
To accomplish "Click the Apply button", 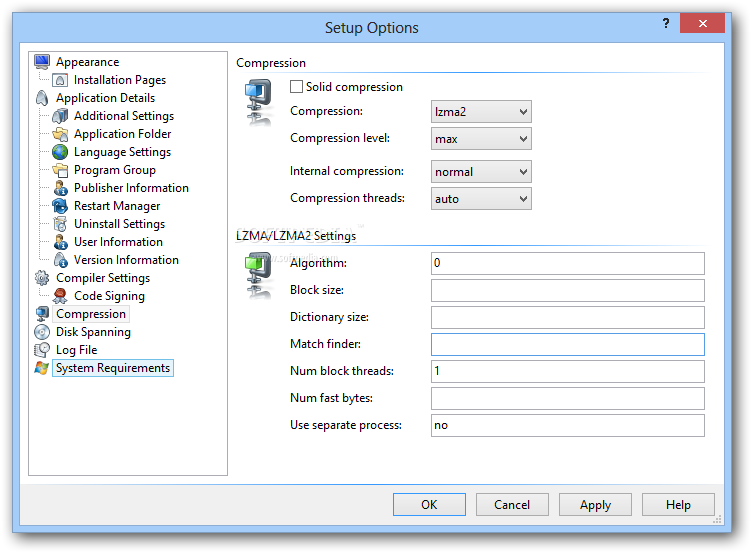I will (595, 505).
